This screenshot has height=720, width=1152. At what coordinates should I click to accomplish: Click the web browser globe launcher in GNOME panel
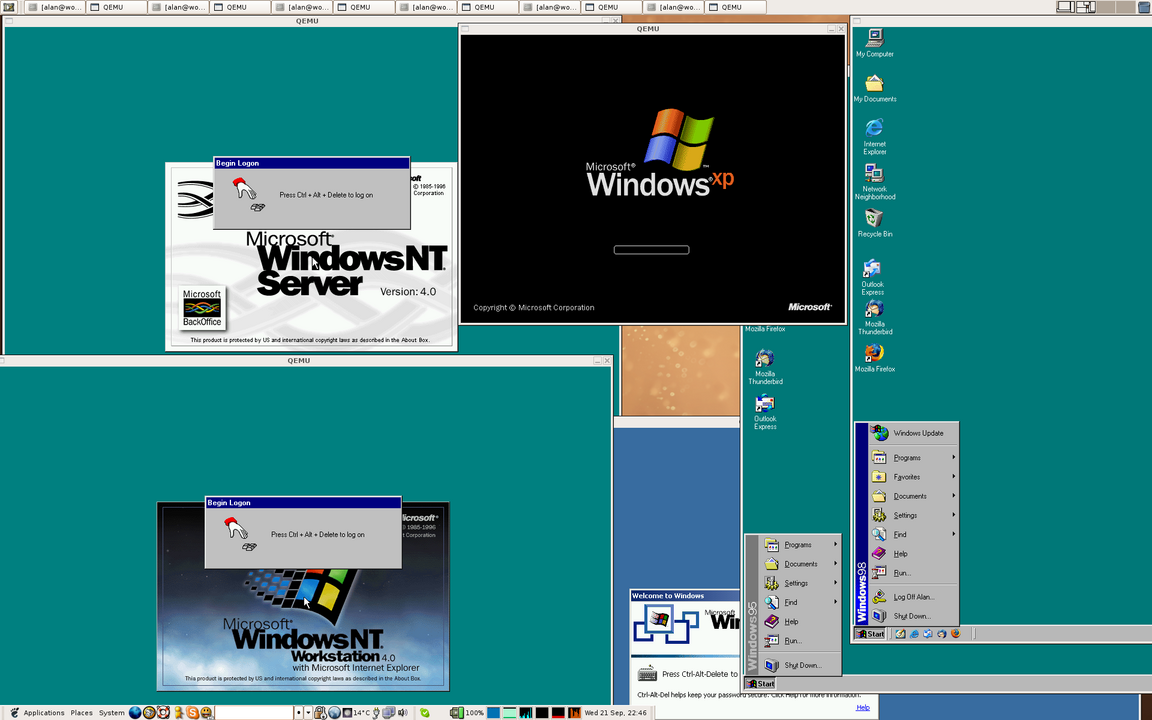135,713
